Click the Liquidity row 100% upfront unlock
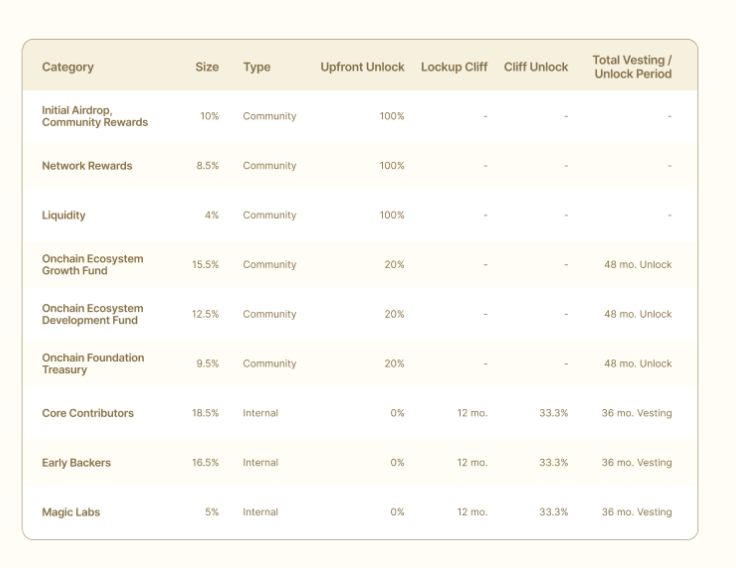Viewport: 736px width, 568px height. coord(391,215)
